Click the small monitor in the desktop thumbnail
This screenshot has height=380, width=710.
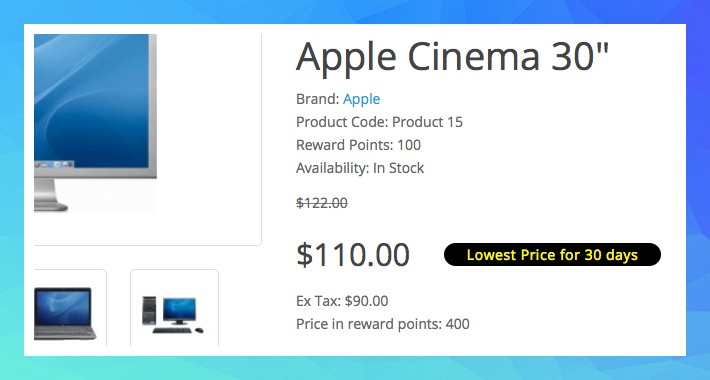click(x=180, y=311)
